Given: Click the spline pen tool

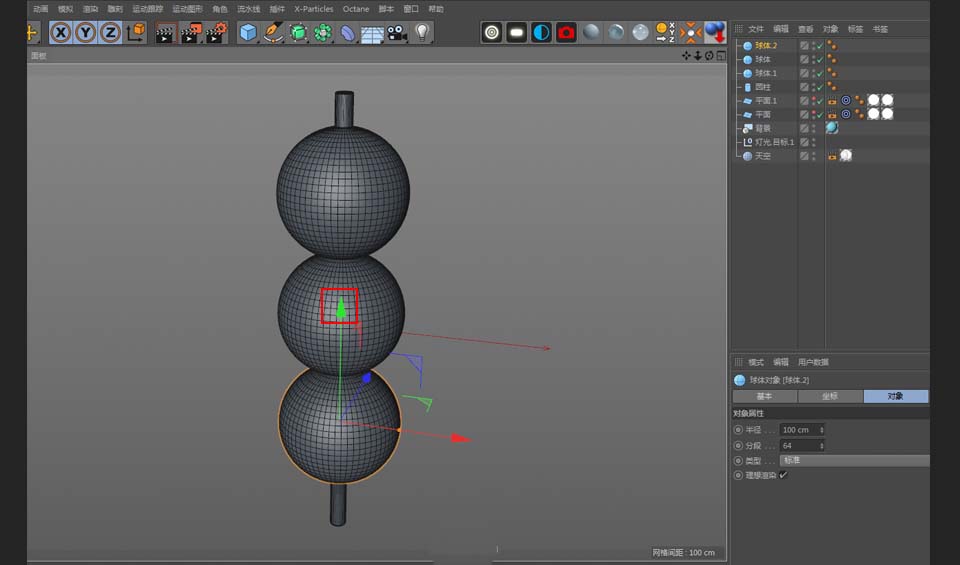Looking at the screenshot, I should (x=274, y=33).
